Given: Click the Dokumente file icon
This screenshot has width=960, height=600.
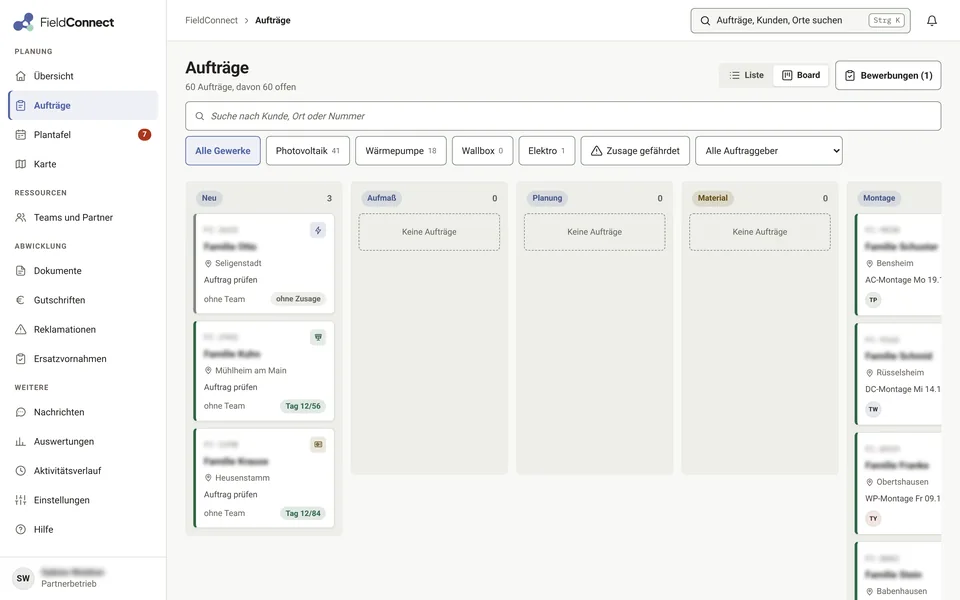Looking at the screenshot, I should tap(21, 271).
